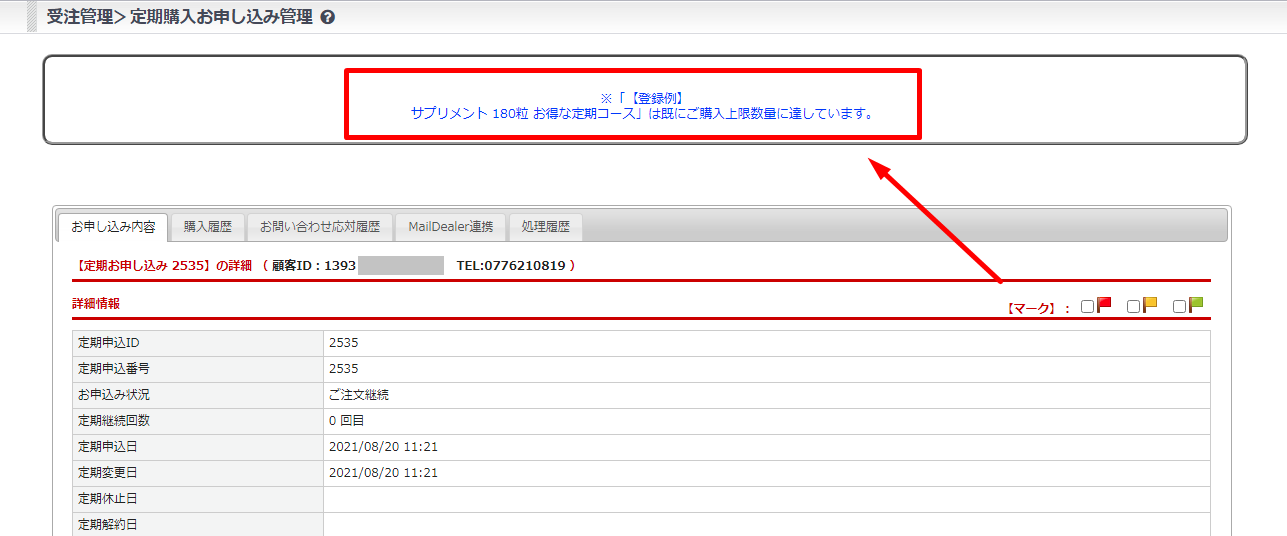
Task: Click the 定期申込日 label cell
Action: coord(198,447)
